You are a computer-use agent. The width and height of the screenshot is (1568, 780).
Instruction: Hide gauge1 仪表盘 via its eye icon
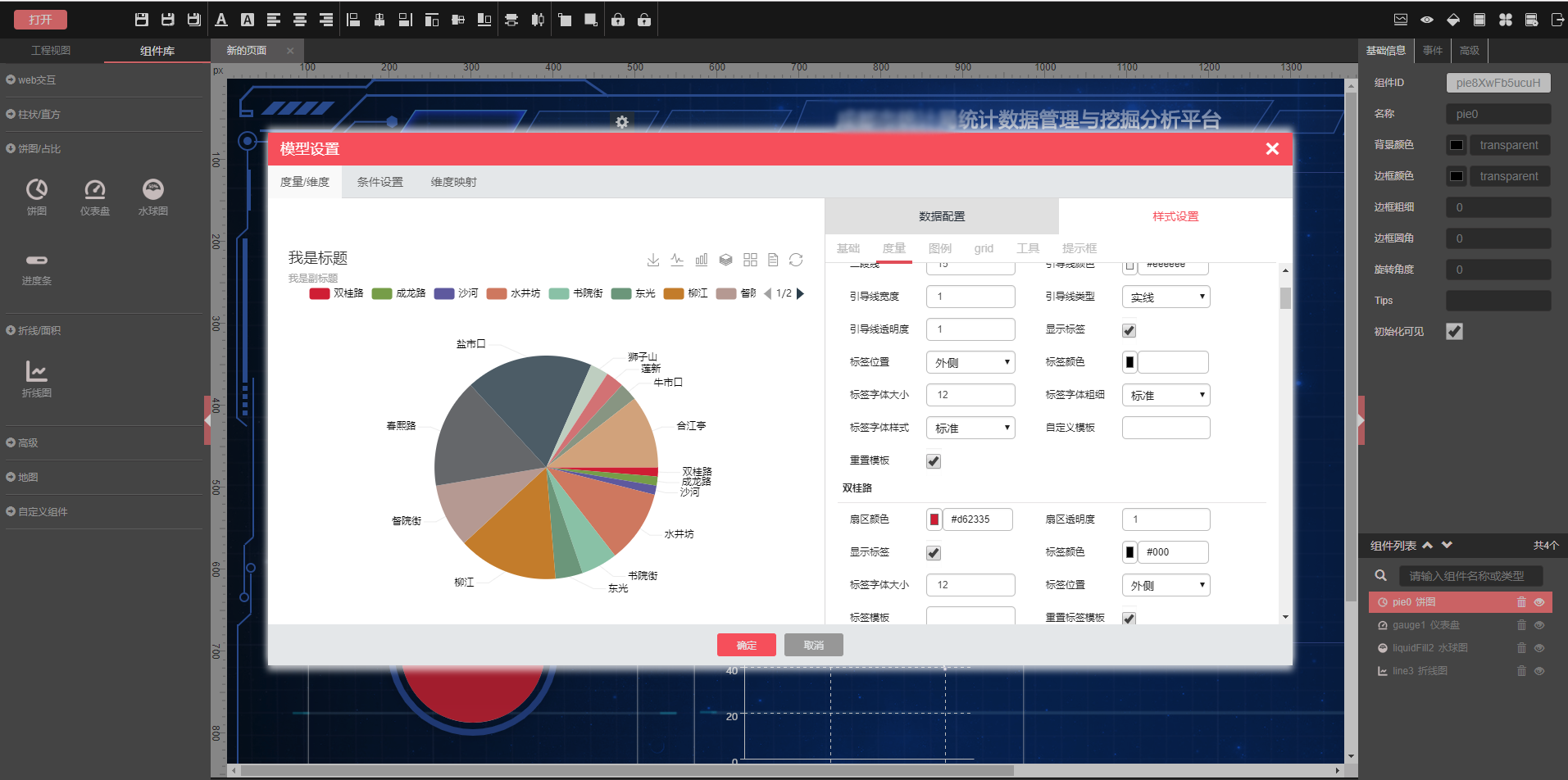point(1539,625)
